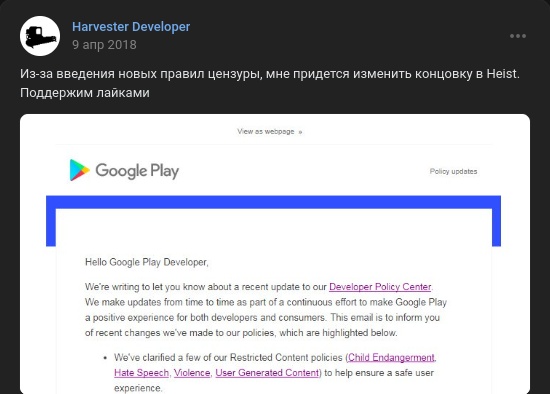Click the View as webpage link
The height and width of the screenshot is (394, 550).
[x=269, y=132]
